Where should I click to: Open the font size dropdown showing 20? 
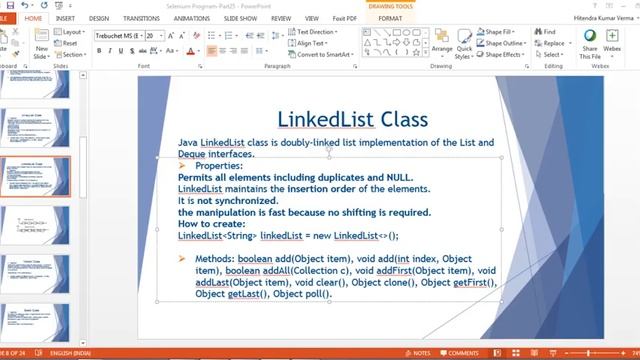[162, 36]
